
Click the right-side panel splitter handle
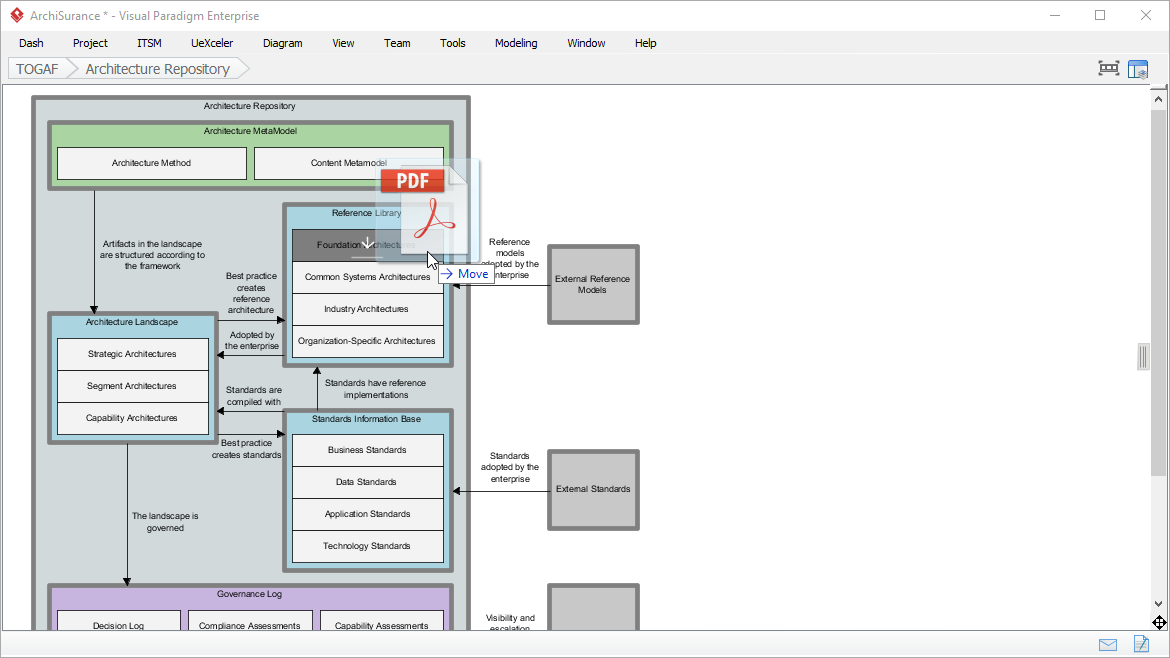pyautogui.click(x=1143, y=357)
